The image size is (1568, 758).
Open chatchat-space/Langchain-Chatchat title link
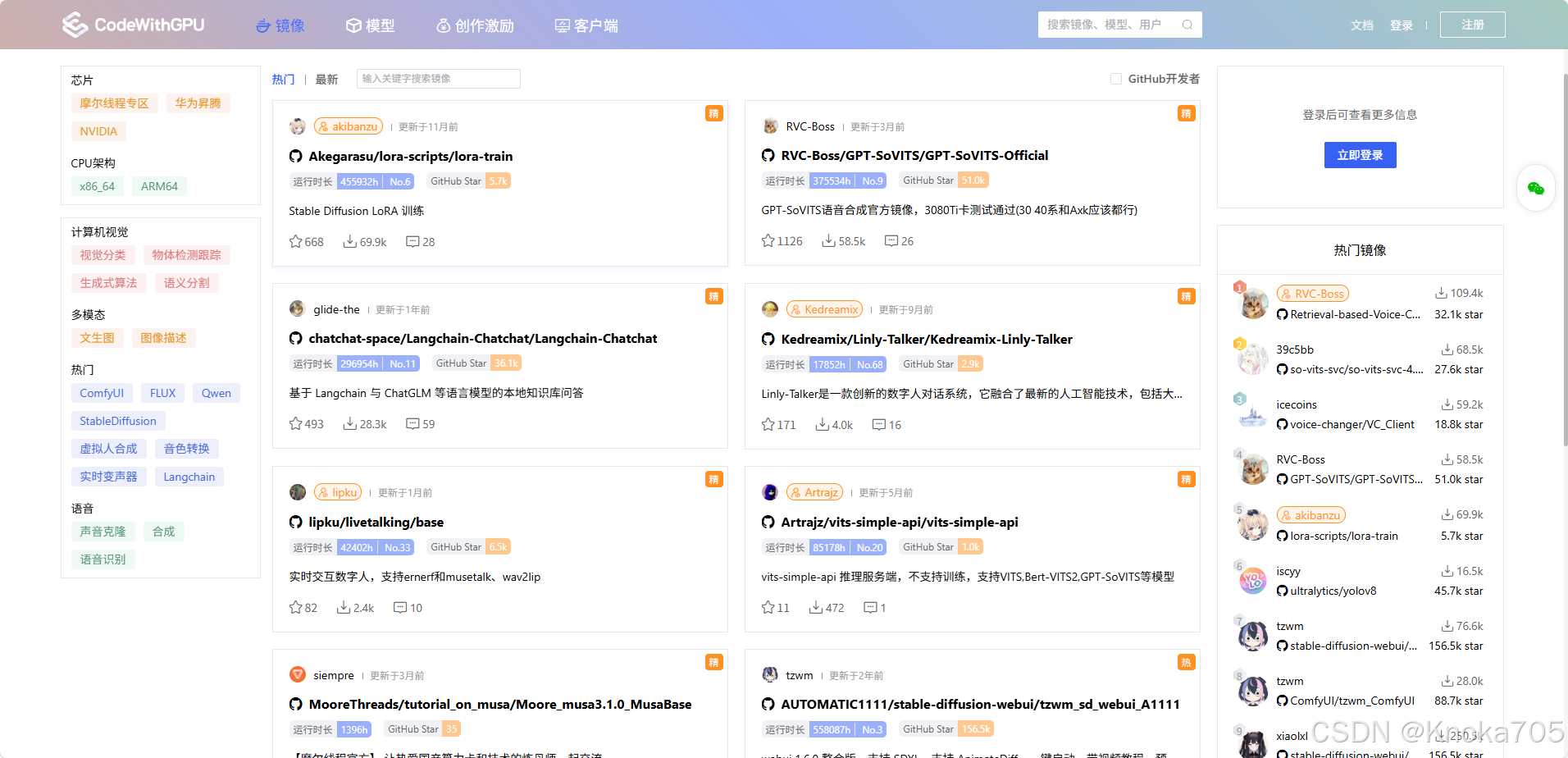point(482,338)
